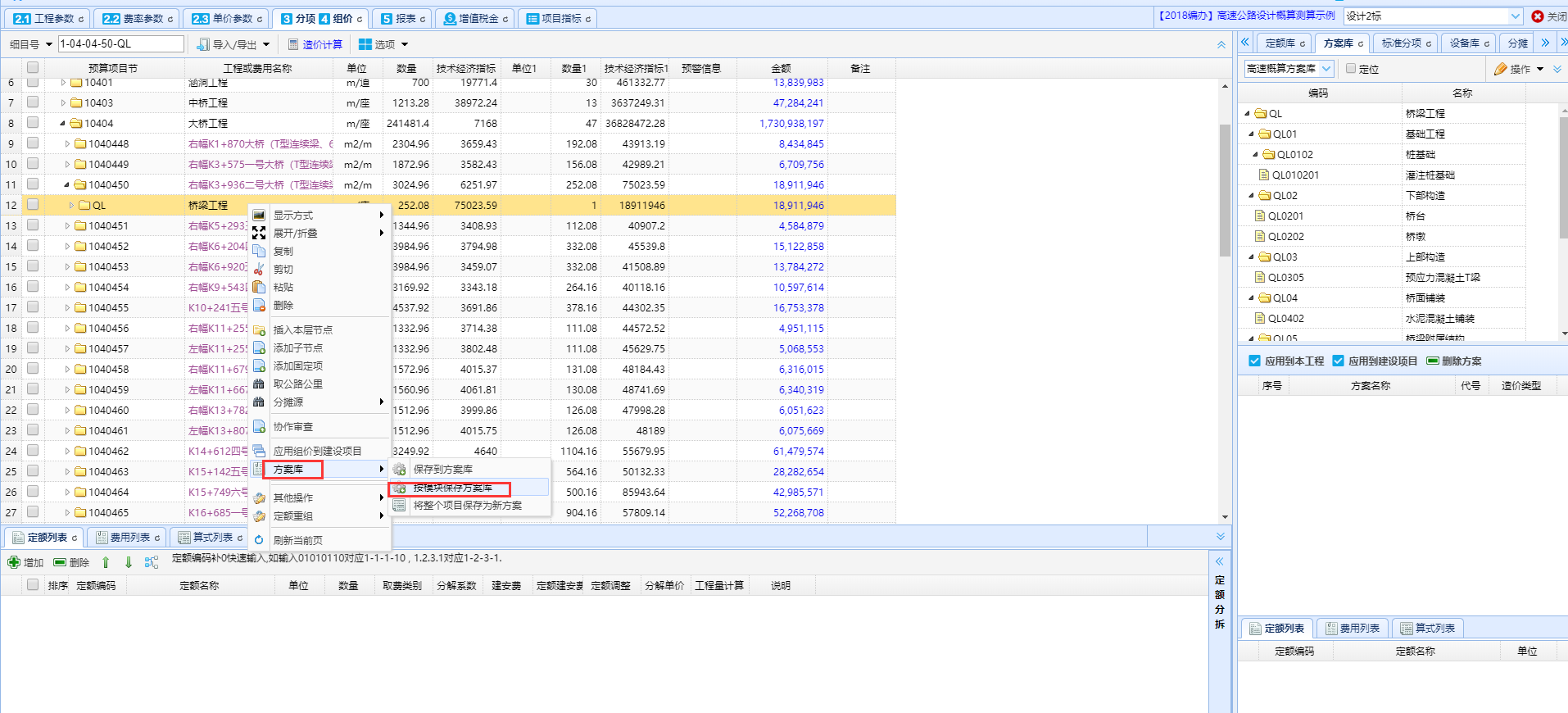The image size is (1568, 713).
Task: Check the checkbox for row 8
Action: 33,122
